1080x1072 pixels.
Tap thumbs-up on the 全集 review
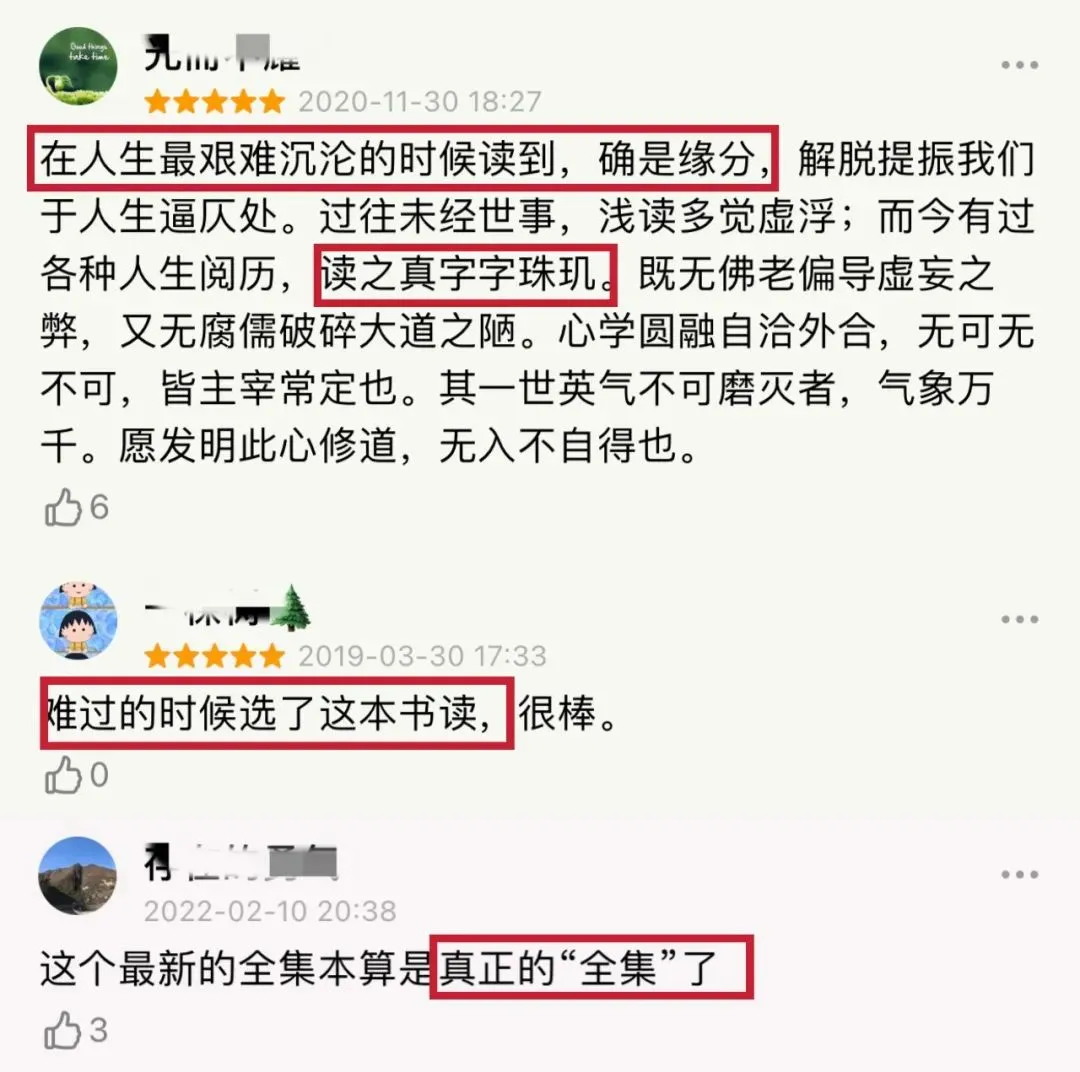click(x=64, y=1031)
